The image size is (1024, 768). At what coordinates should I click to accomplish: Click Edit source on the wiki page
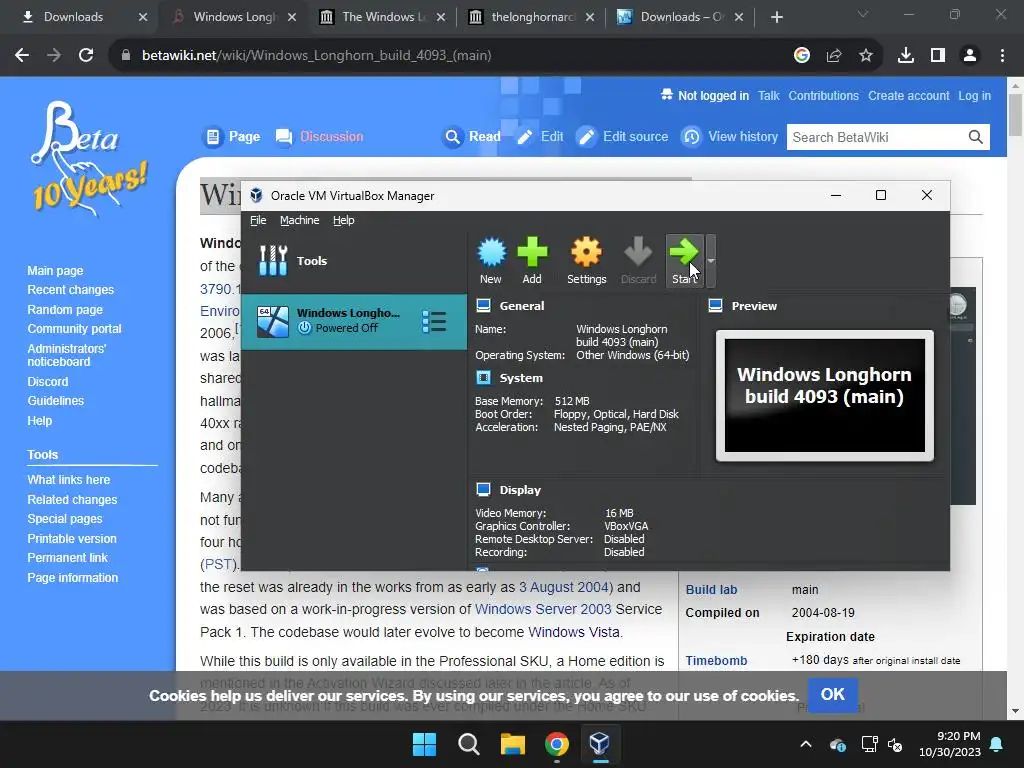pyautogui.click(x=623, y=136)
